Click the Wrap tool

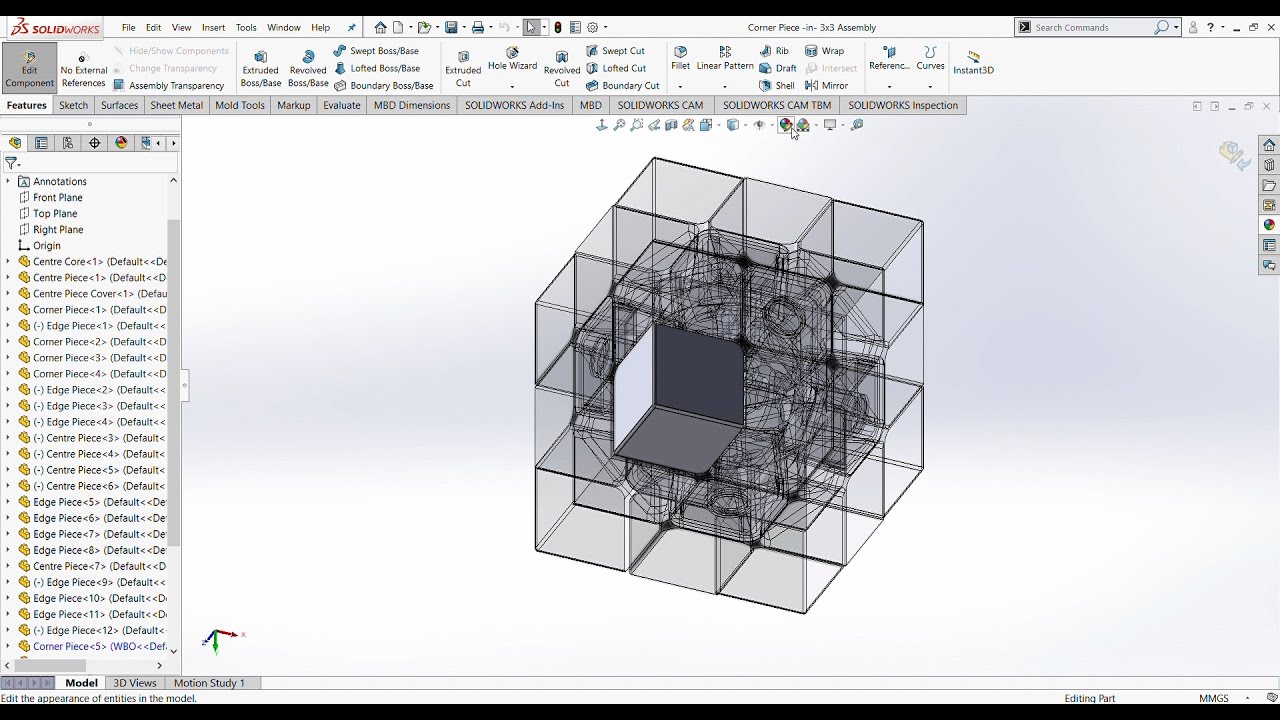(x=825, y=51)
